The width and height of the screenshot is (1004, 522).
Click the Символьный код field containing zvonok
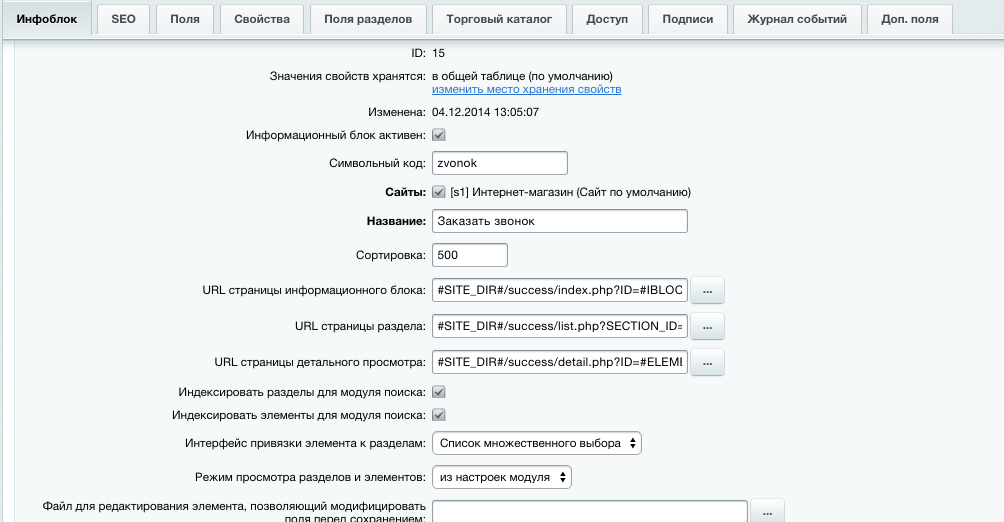click(499, 163)
